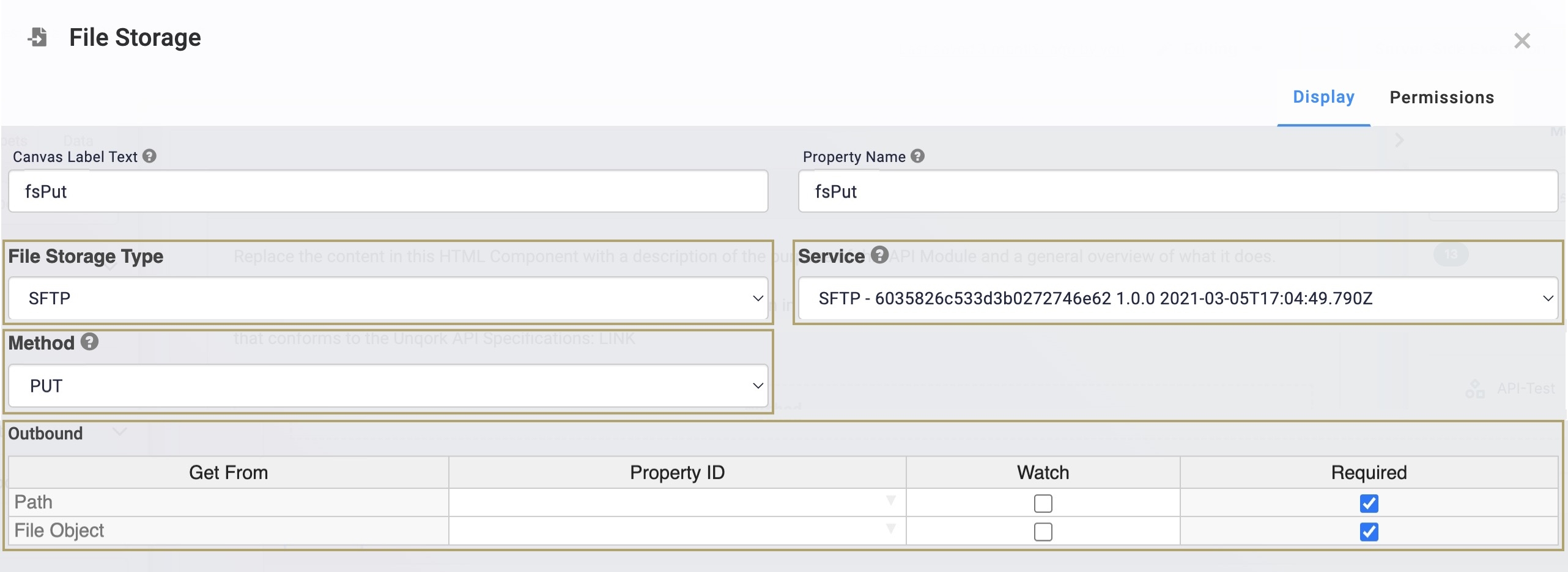Enable Watch for the Path row

coord(1043,504)
